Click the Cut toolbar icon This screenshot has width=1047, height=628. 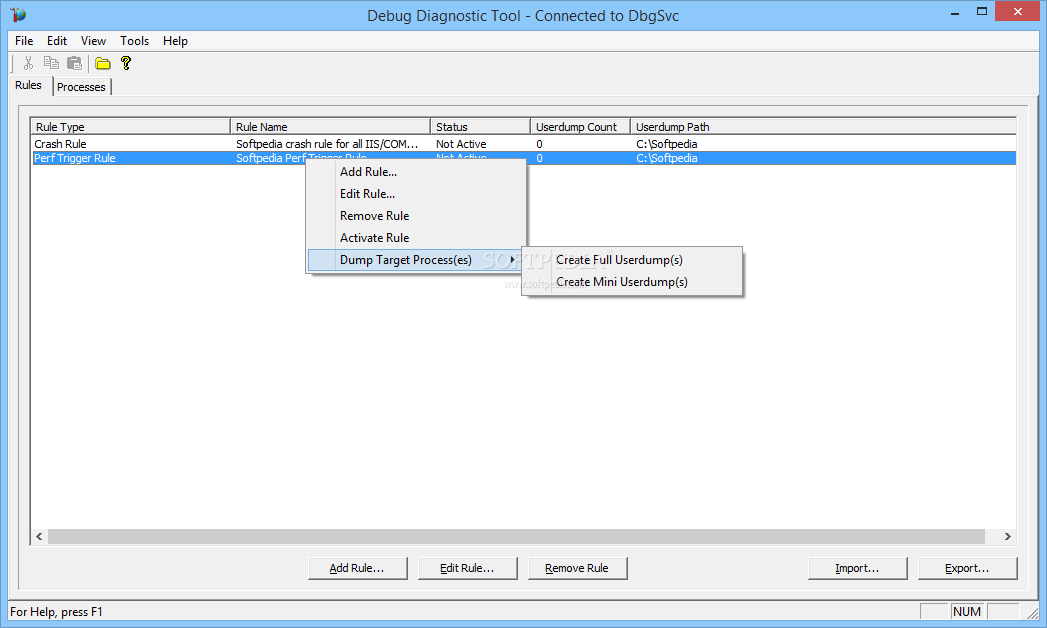28,63
